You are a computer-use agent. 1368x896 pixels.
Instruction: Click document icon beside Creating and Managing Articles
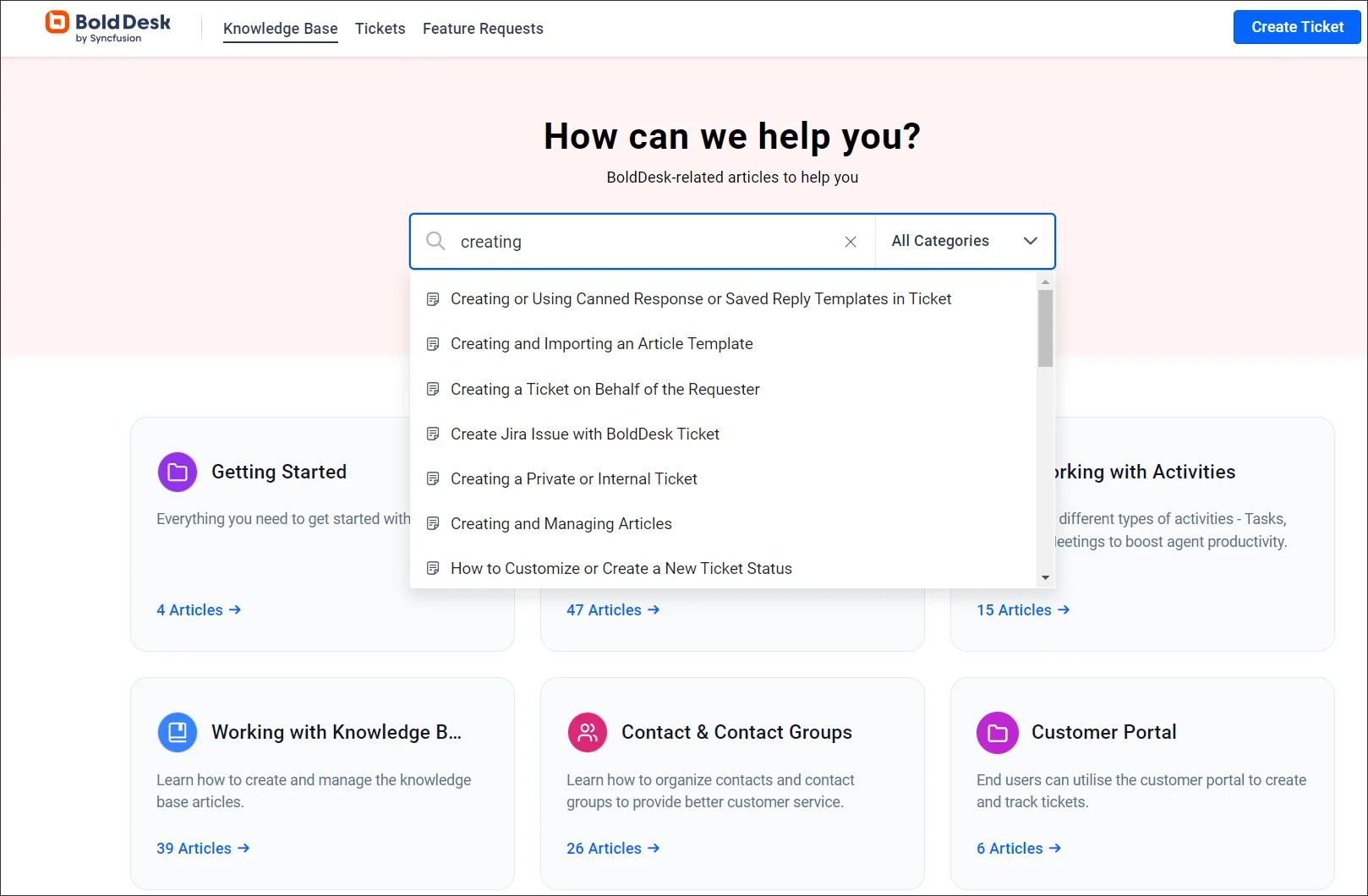[433, 523]
